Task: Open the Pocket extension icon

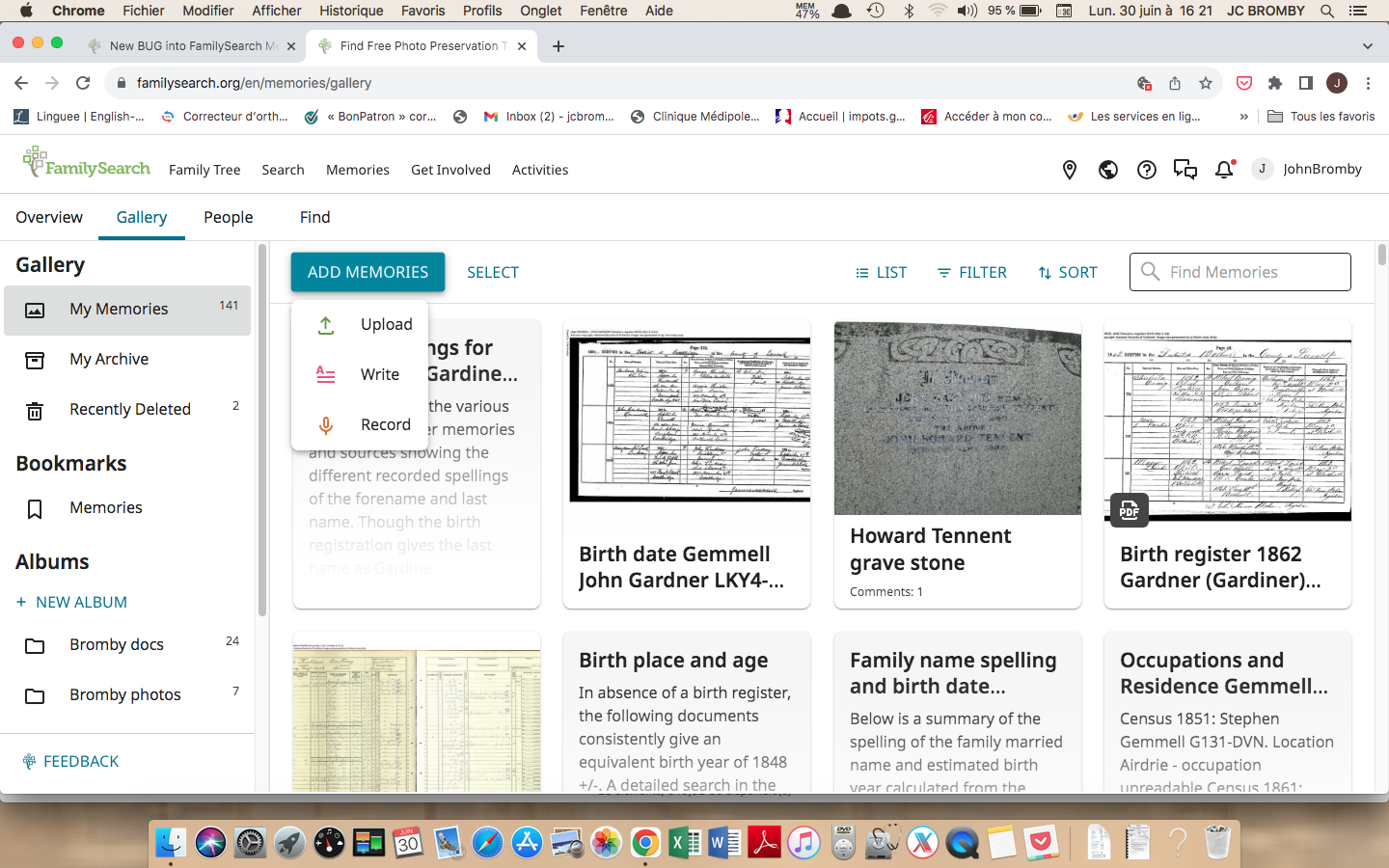Action: [1244, 83]
